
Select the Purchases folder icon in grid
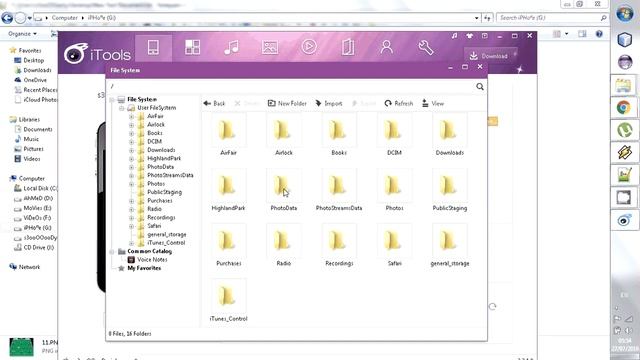coord(228,241)
